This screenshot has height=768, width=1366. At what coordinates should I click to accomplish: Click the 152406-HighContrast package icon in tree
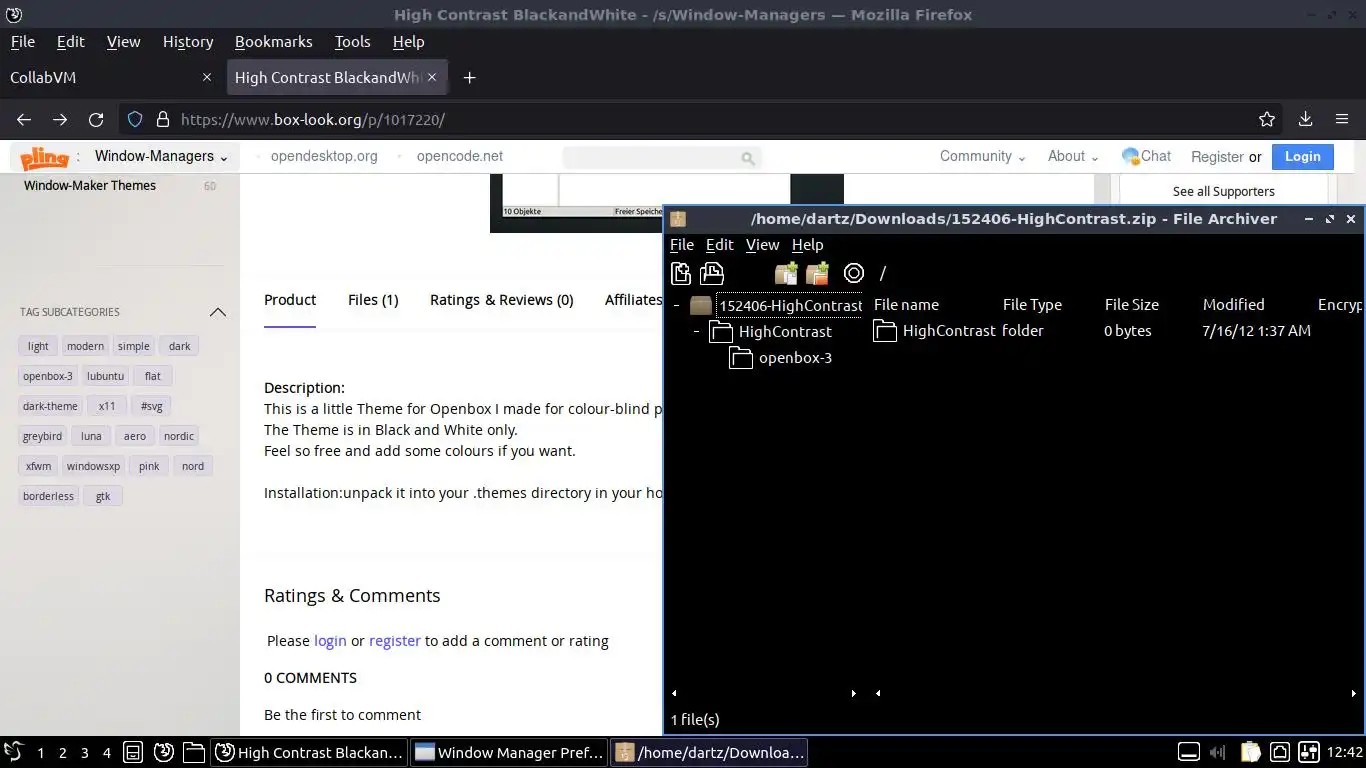tap(701, 305)
